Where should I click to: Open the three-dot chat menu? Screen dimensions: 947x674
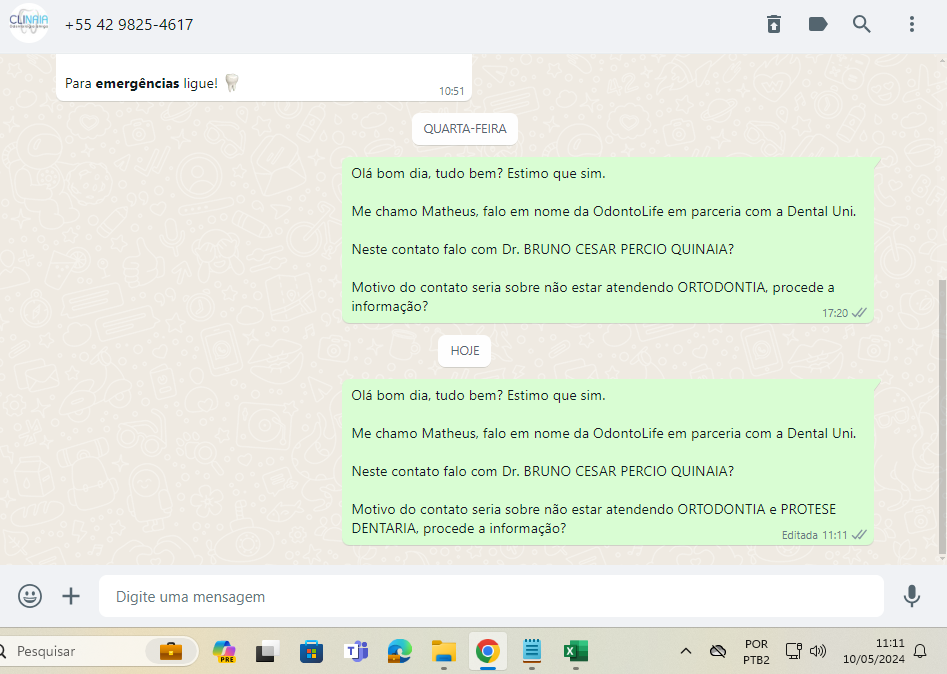point(912,24)
